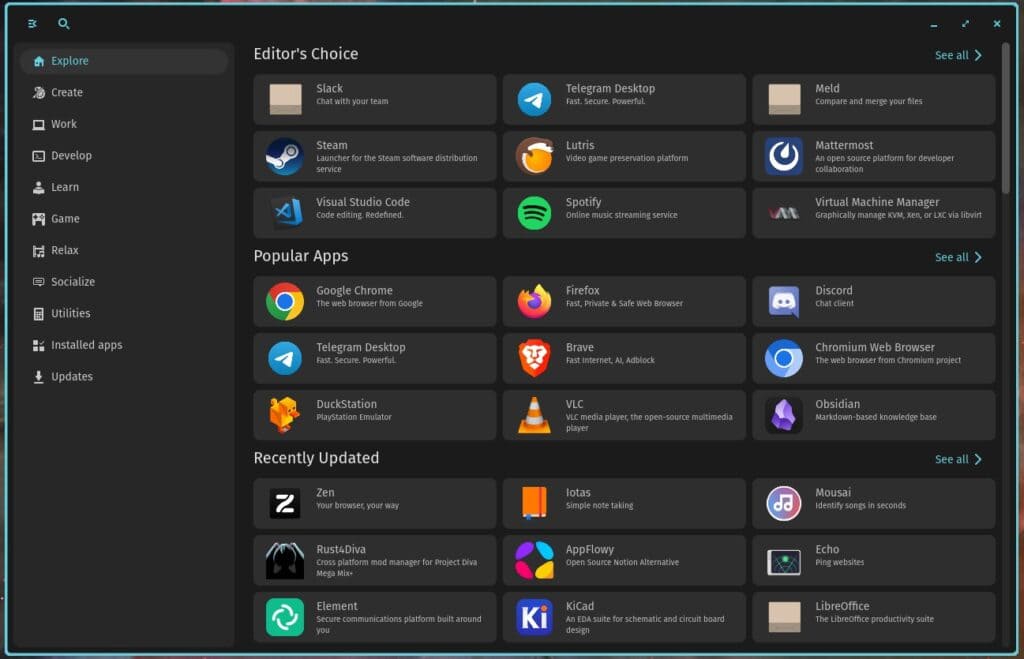Viewport: 1024px width, 659px height.
Task: Click the Mousai music note icon
Action: point(784,504)
